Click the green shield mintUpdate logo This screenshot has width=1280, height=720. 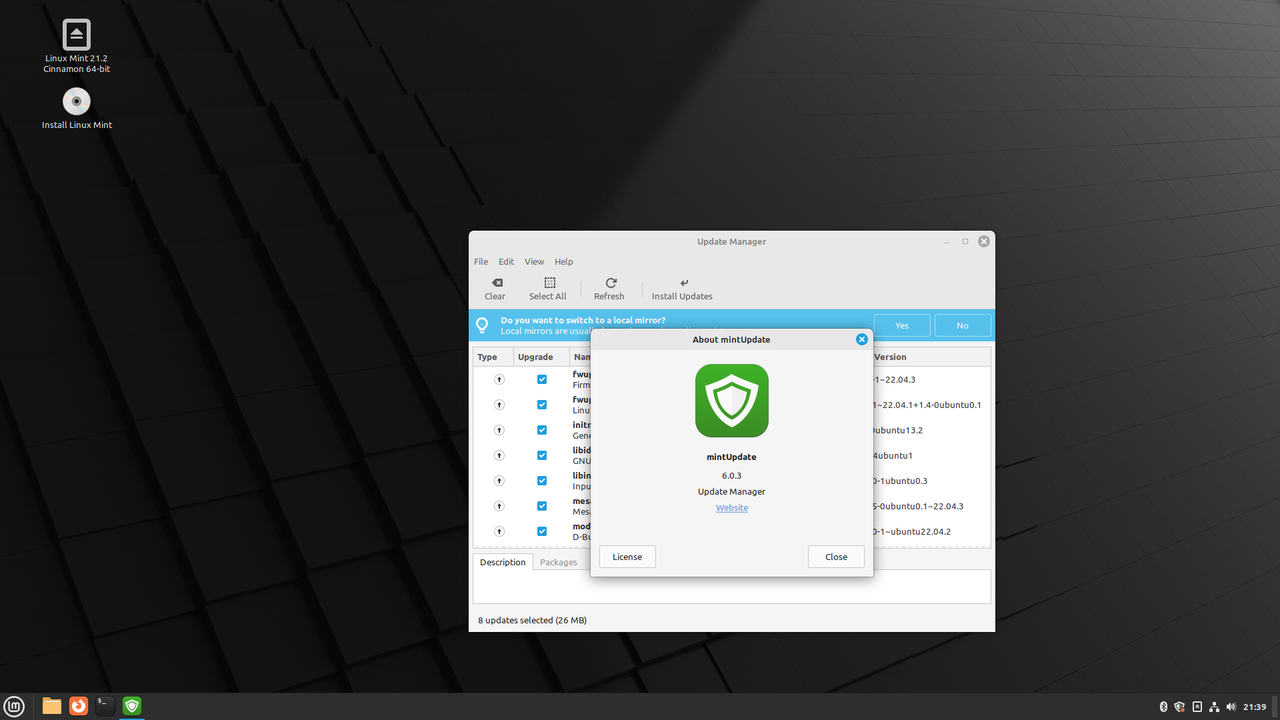[x=732, y=400]
